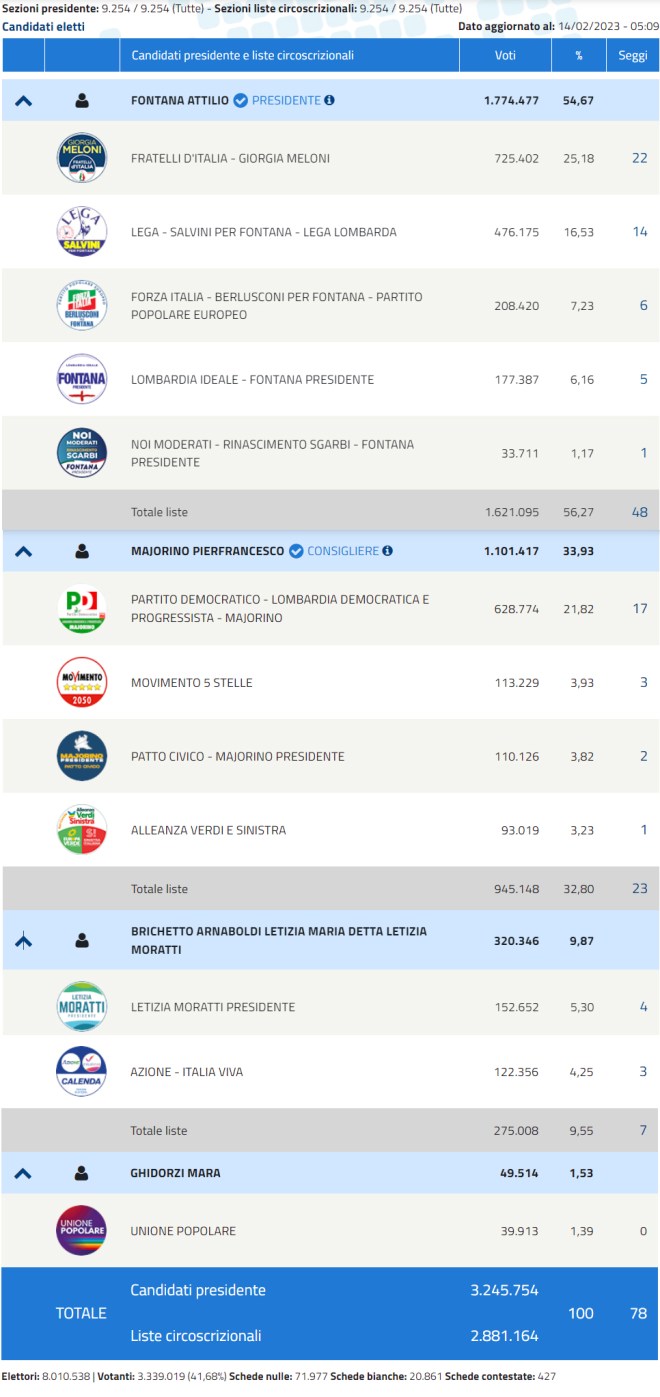The height and width of the screenshot is (1397, 660).
Task: Click the info icon next to PRESIDENTE
Action: tap(330, 100)
